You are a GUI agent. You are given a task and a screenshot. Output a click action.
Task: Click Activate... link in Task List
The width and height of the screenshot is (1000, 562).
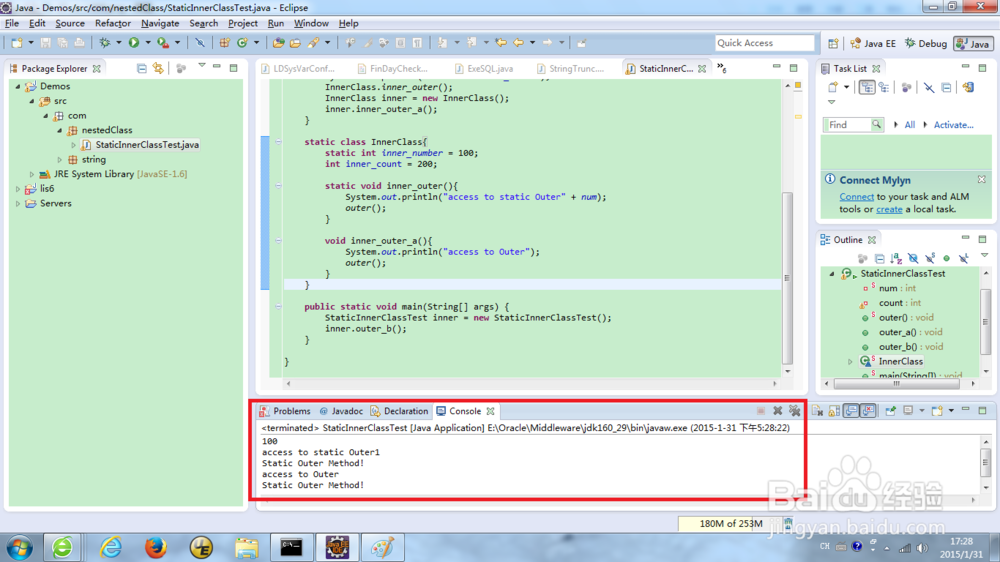(953, 125)
